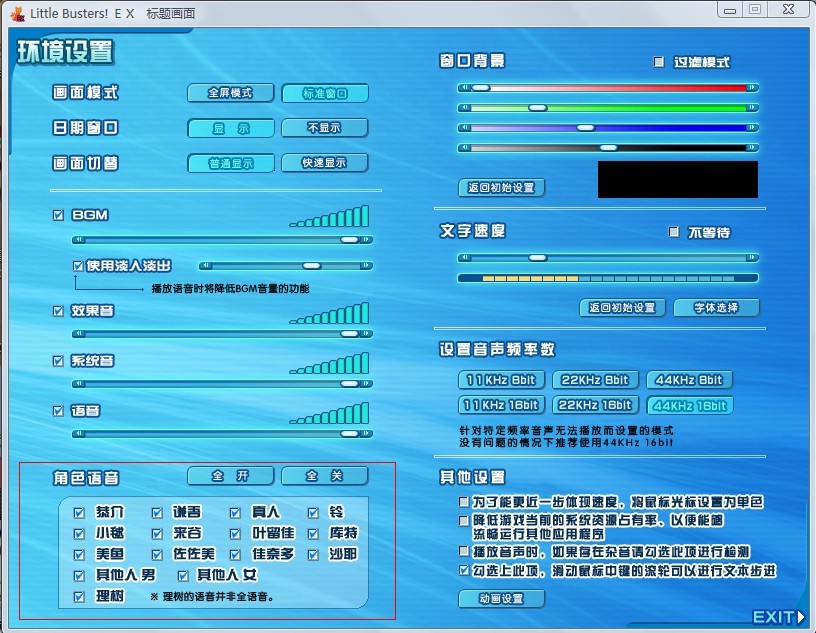The height and width of the screenshot is (633, 816).
Task: Enable 不等待 no-wait checkbox
Action: 673,232
